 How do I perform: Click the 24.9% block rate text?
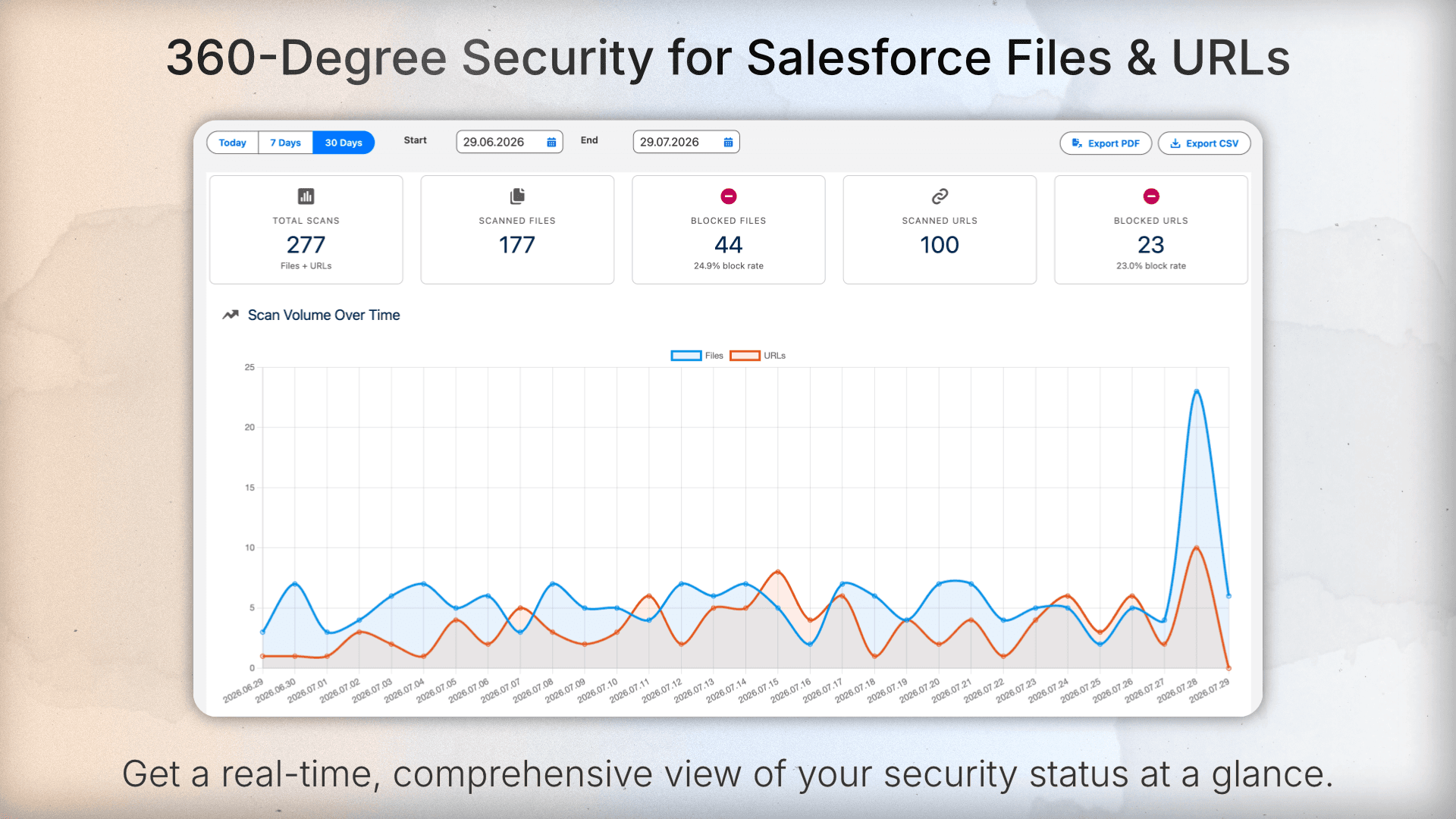coord(729,266)
